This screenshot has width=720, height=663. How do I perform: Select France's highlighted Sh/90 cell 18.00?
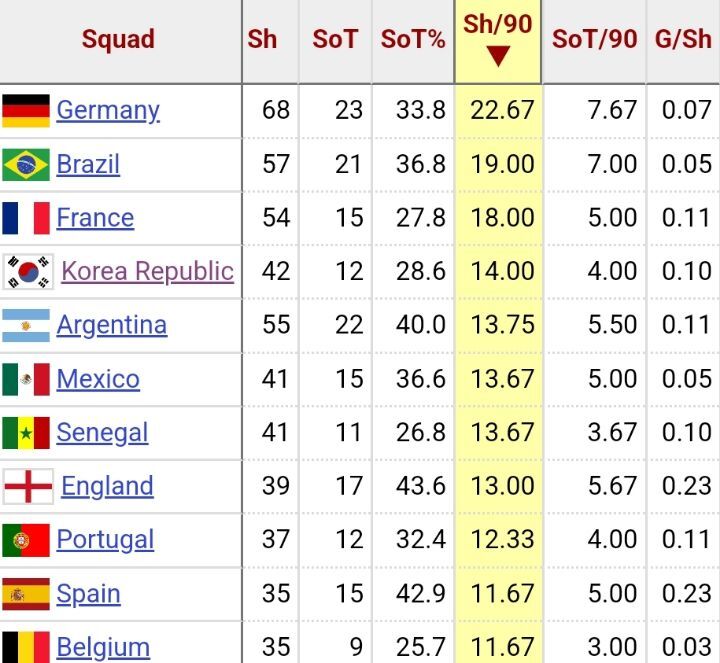[498, 218]
